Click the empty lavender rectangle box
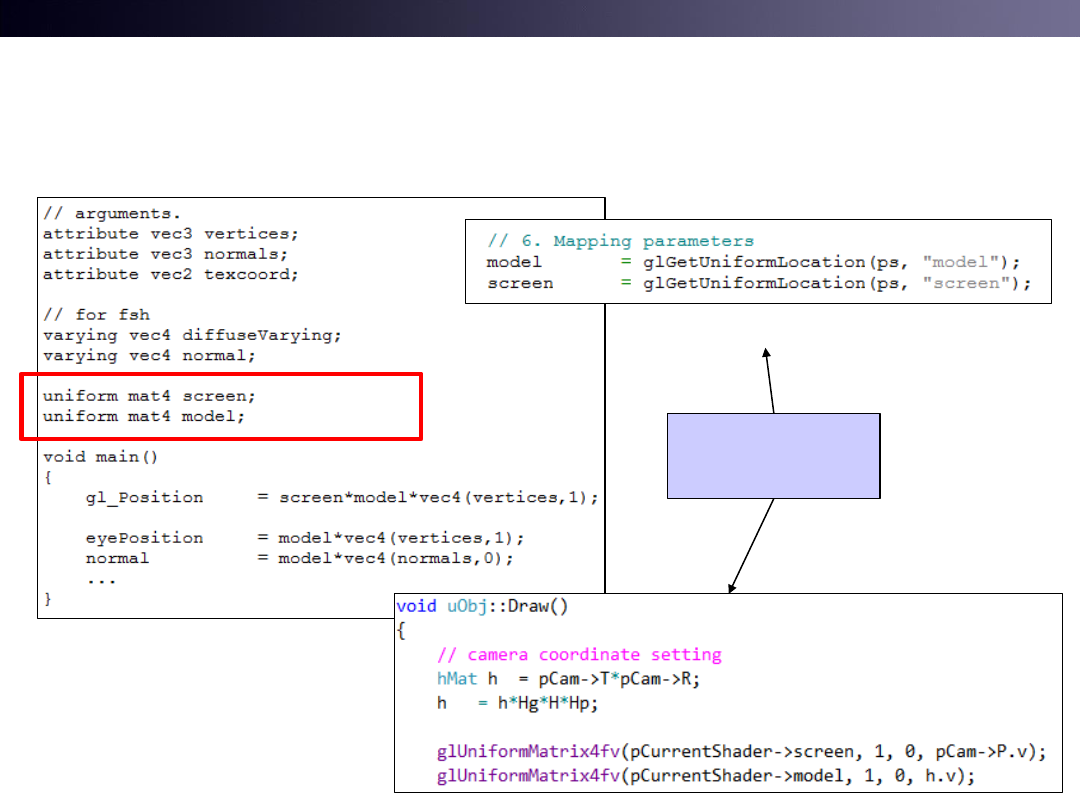This screenshot has height=810, width=1080. coord(773,455)
